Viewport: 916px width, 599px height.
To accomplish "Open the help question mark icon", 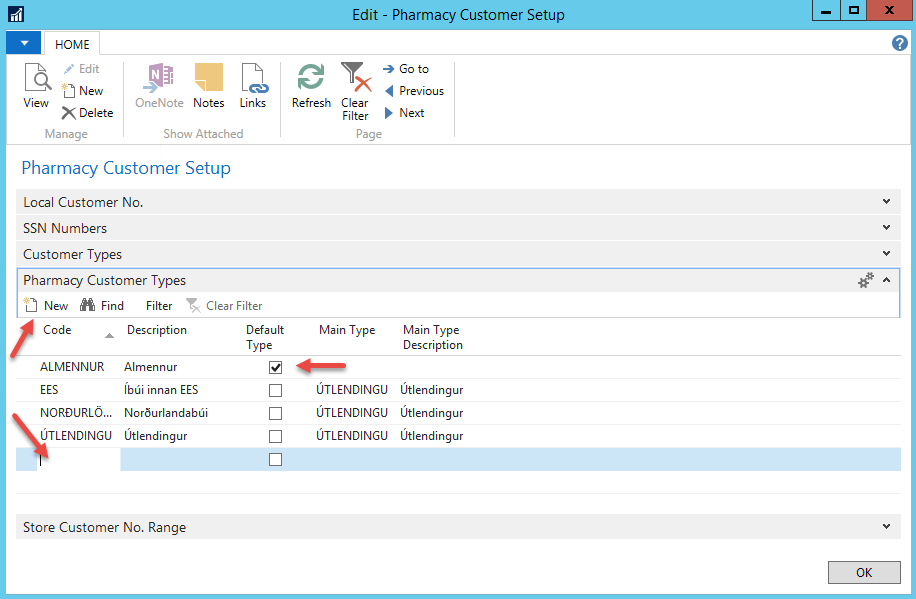I will point(899,43).
